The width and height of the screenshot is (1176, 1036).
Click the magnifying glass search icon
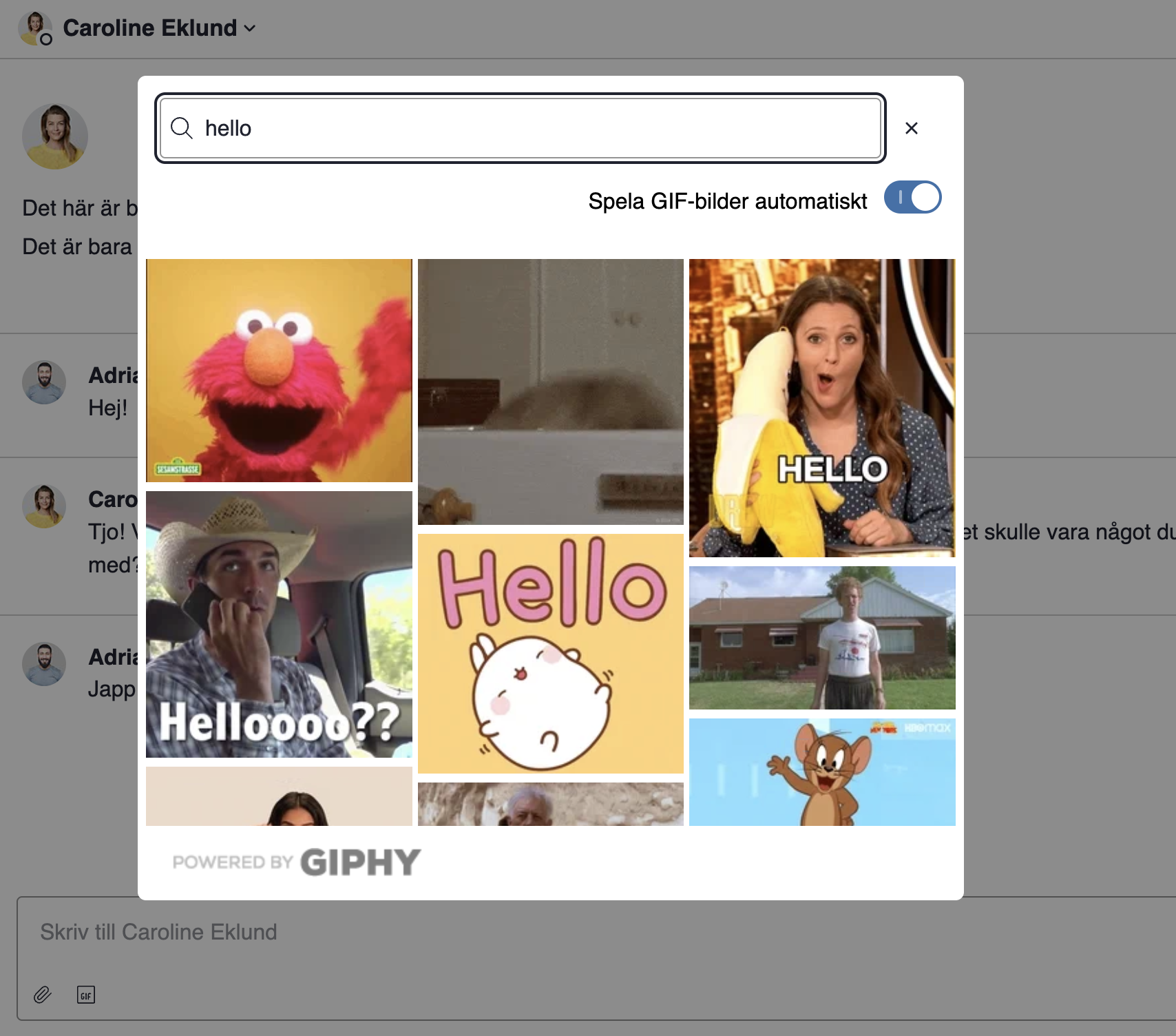(182, 128)
